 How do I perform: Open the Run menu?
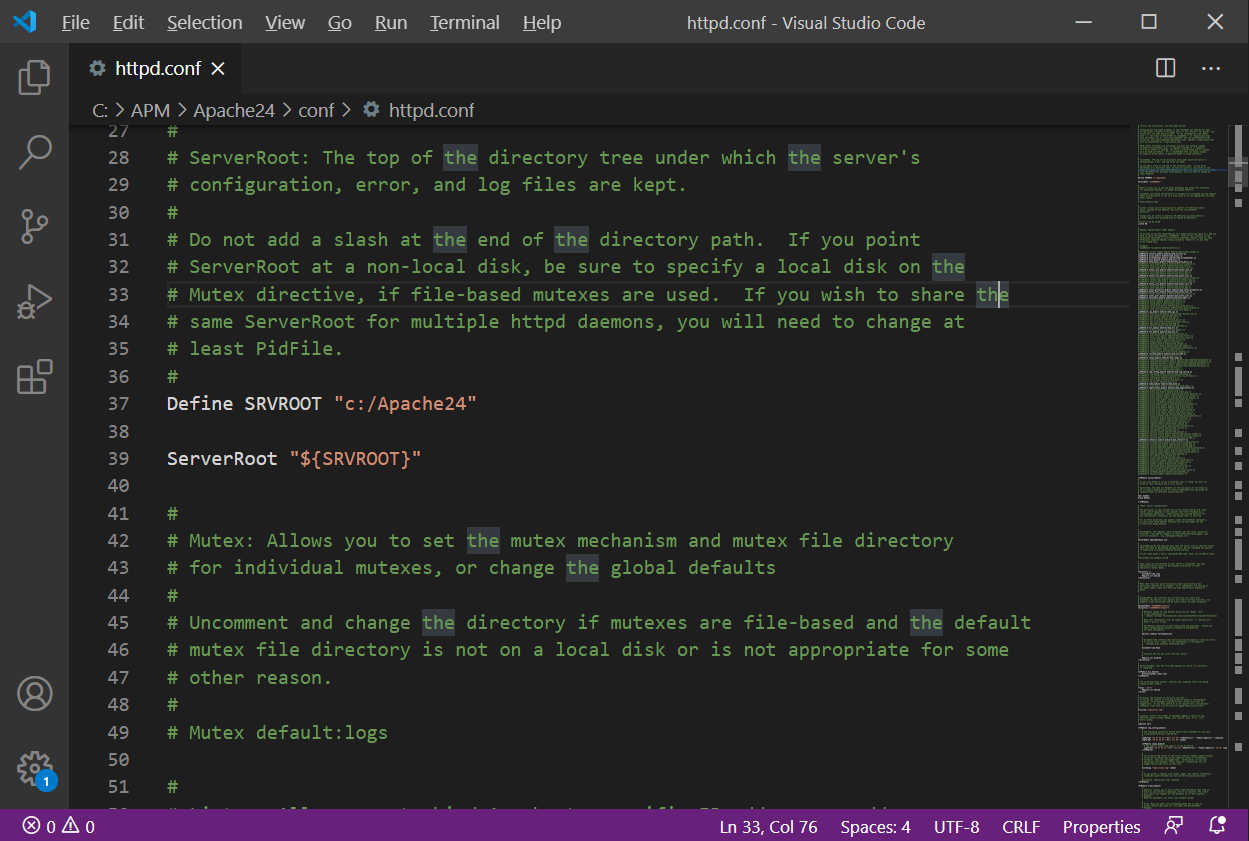(x=391, y=22)
